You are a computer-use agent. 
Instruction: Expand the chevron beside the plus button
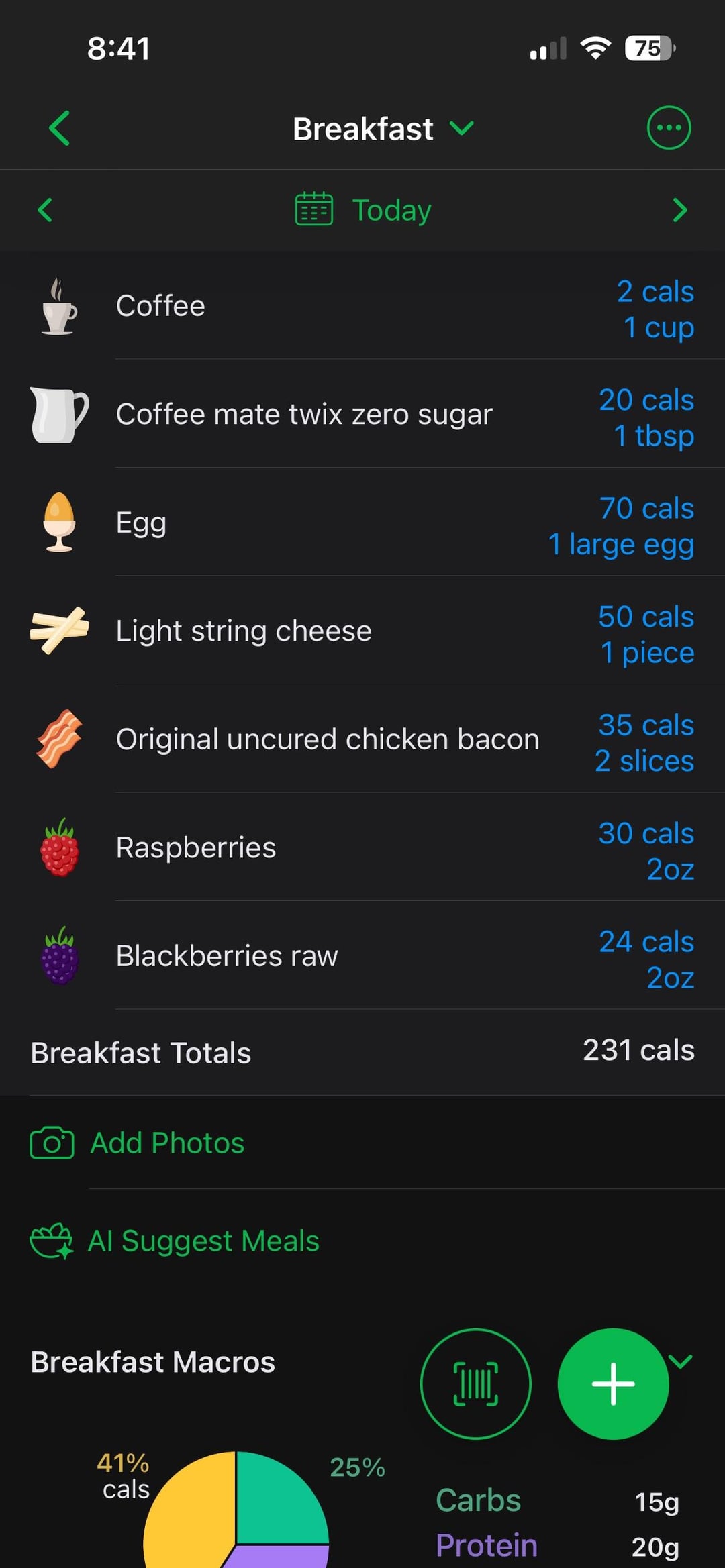[x=681, y=1361]
